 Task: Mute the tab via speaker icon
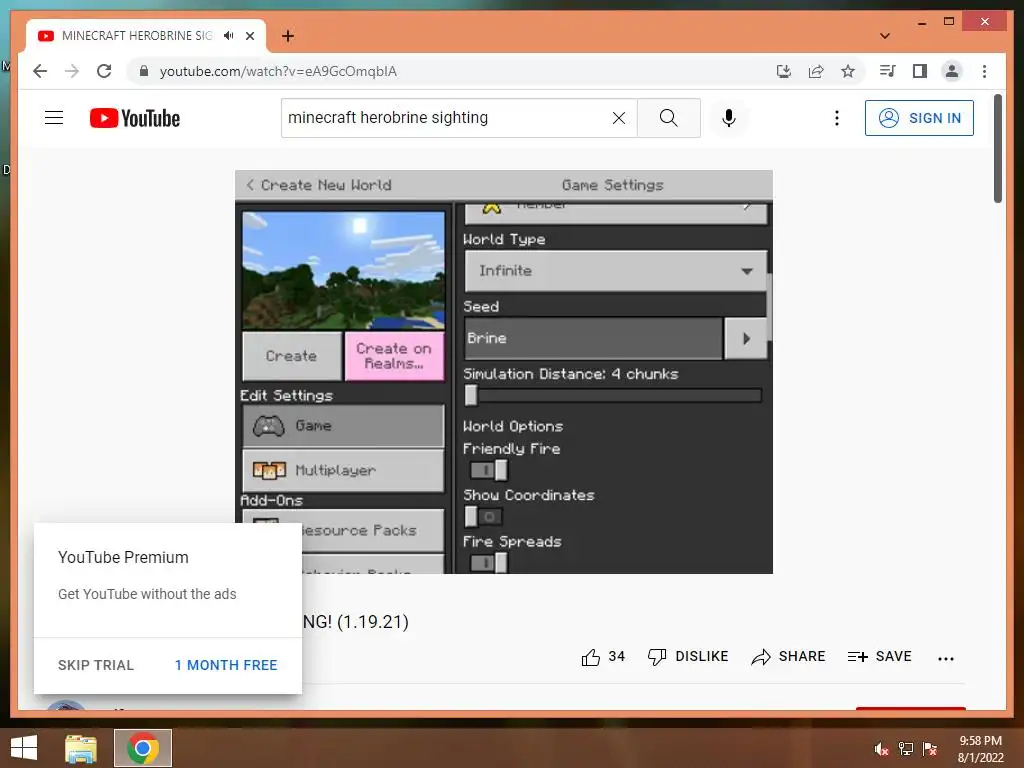228,36
